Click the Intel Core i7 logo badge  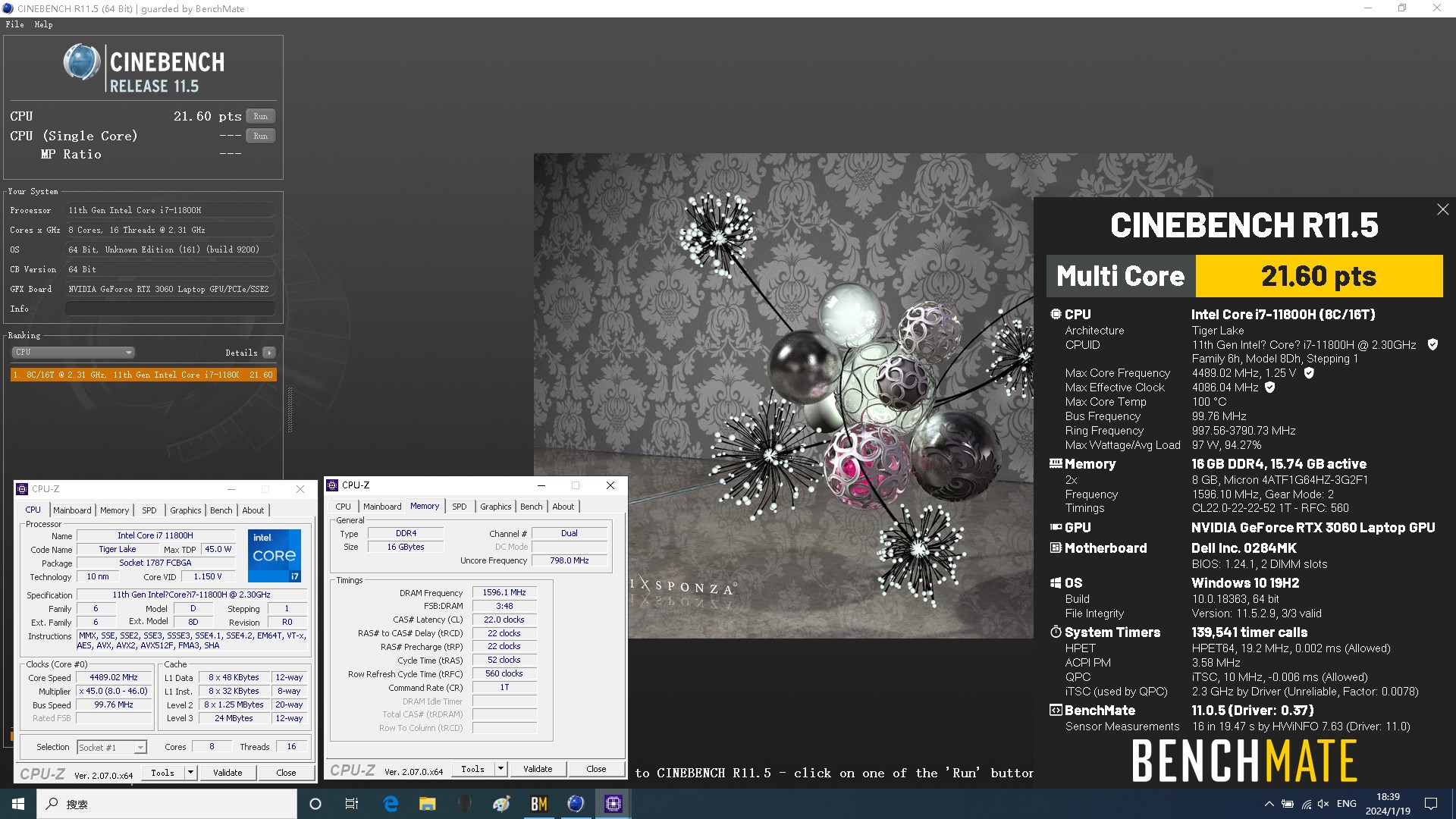tap(275, 556)
